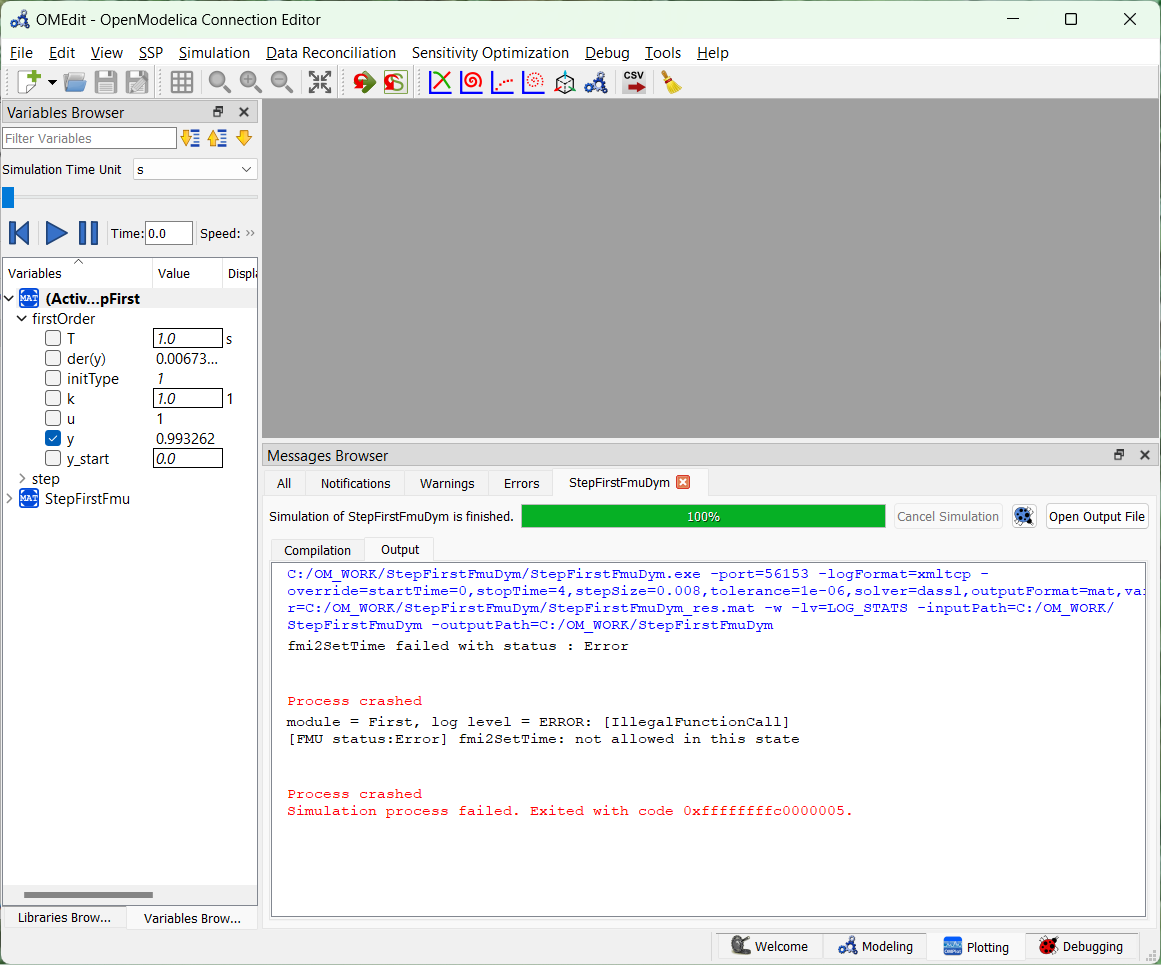The height and width of the screenshot is (965, 1161).
Task: Open the 3D animation window icon
Action: pyautogui.click(x=564, y=82)
